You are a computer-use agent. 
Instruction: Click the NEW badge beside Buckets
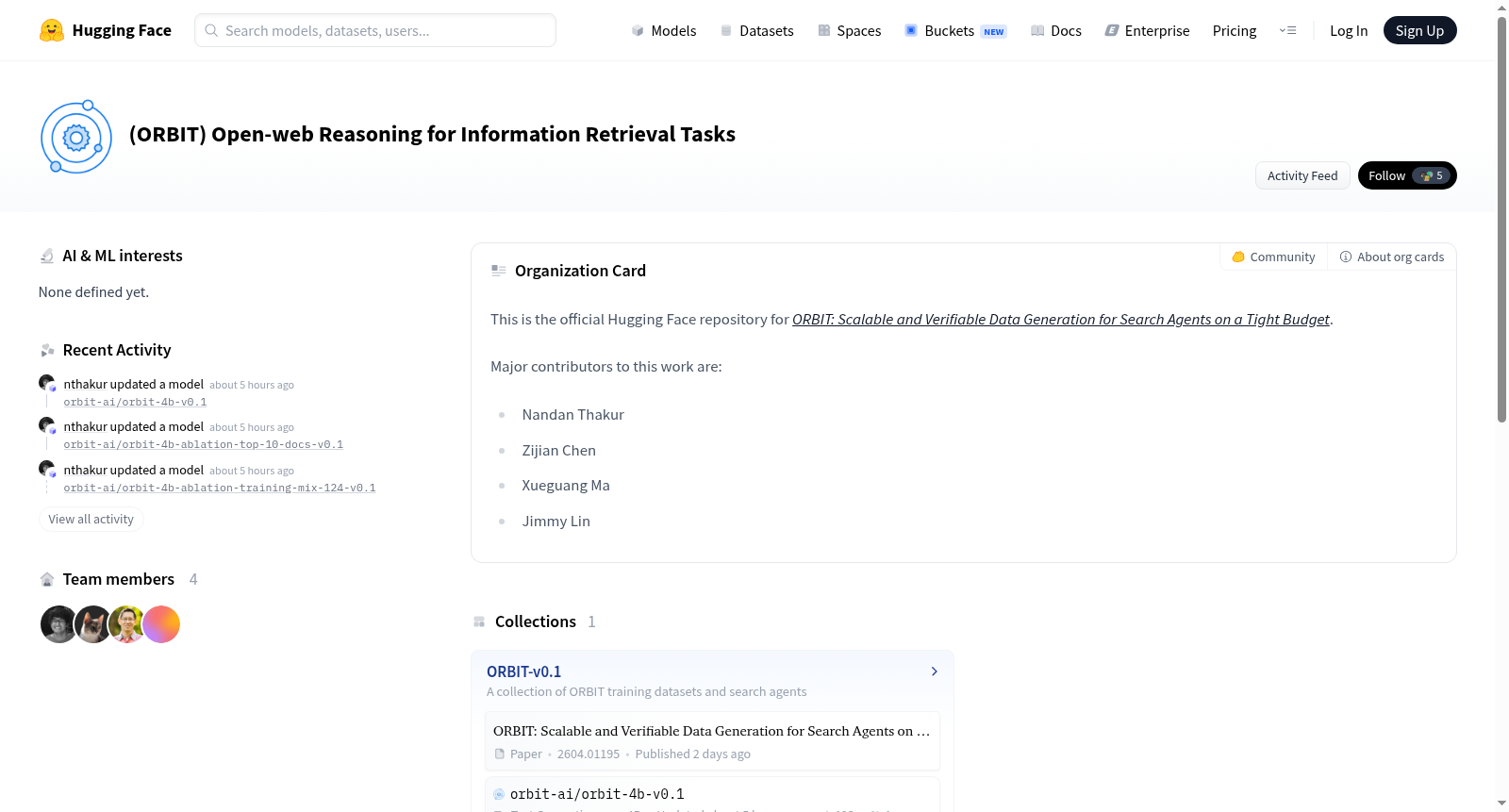tap(994, 32)
